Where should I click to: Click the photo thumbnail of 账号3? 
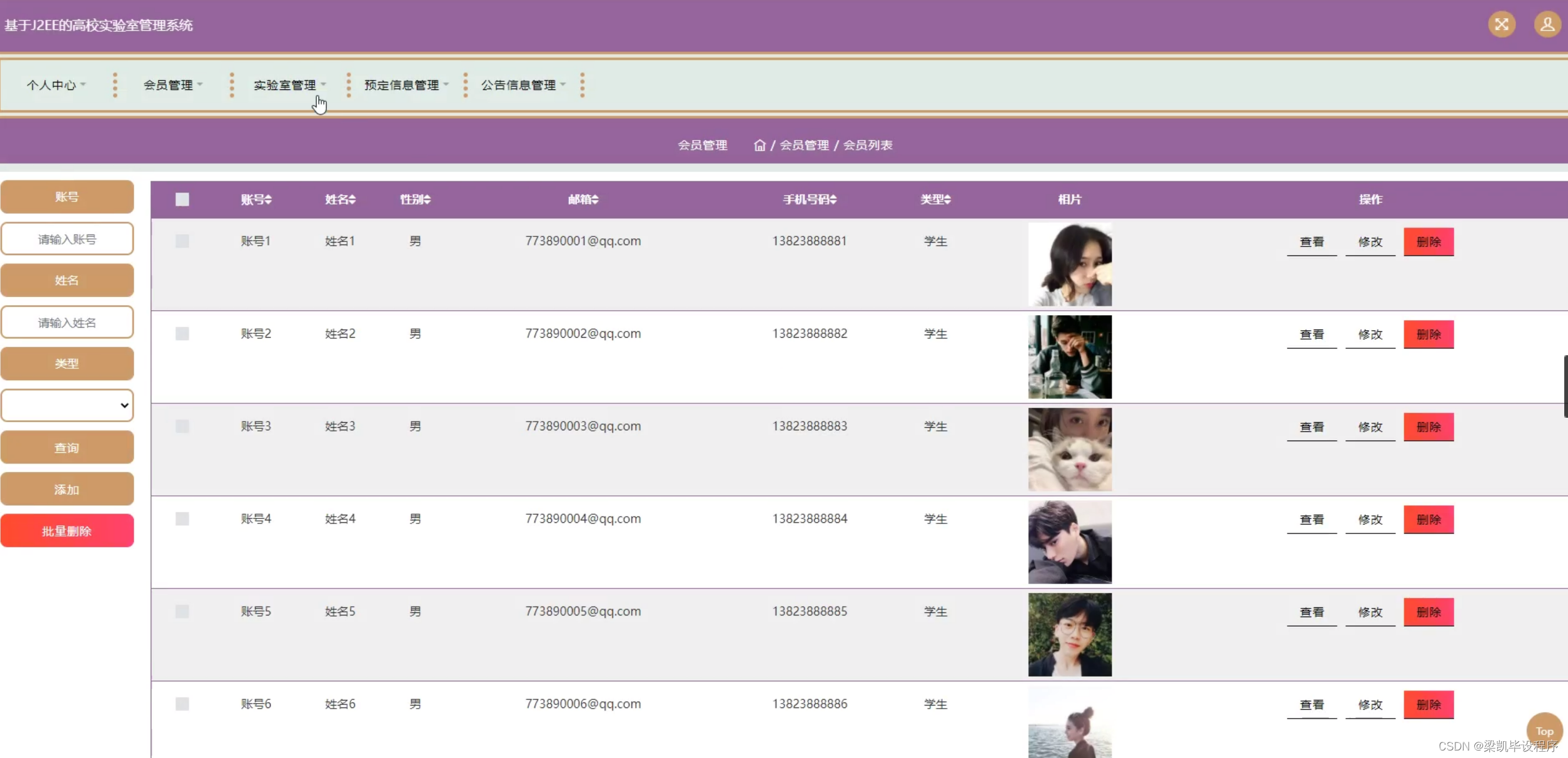tap(1070, 449)
